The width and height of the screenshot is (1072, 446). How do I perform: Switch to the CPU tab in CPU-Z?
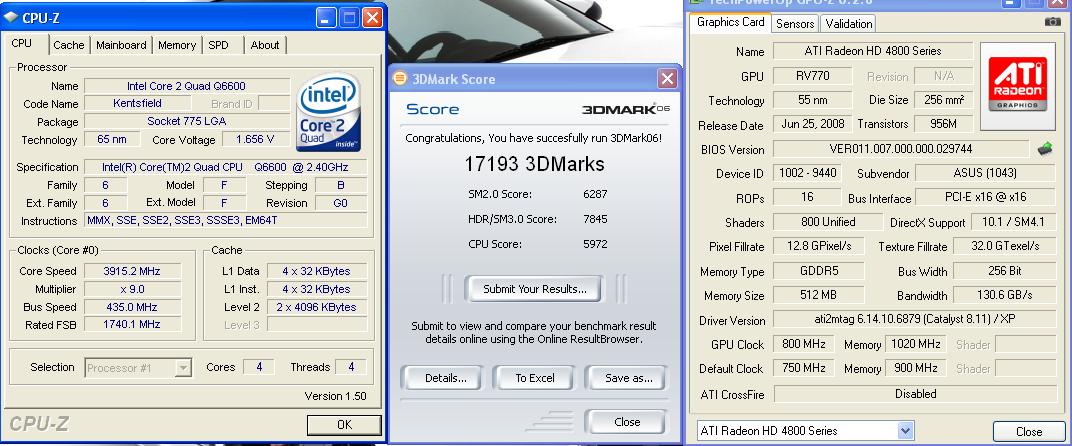[x=23, y=44]
